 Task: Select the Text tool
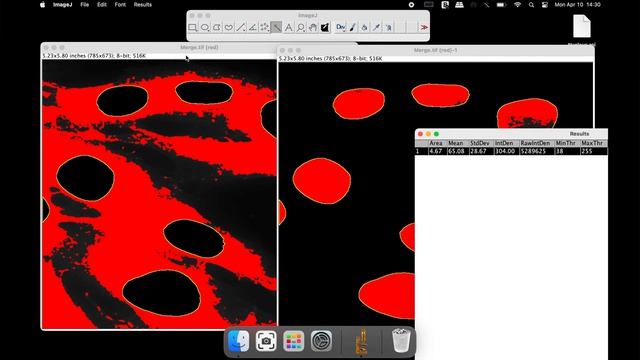pyautogui.click(x=289, y=27)
